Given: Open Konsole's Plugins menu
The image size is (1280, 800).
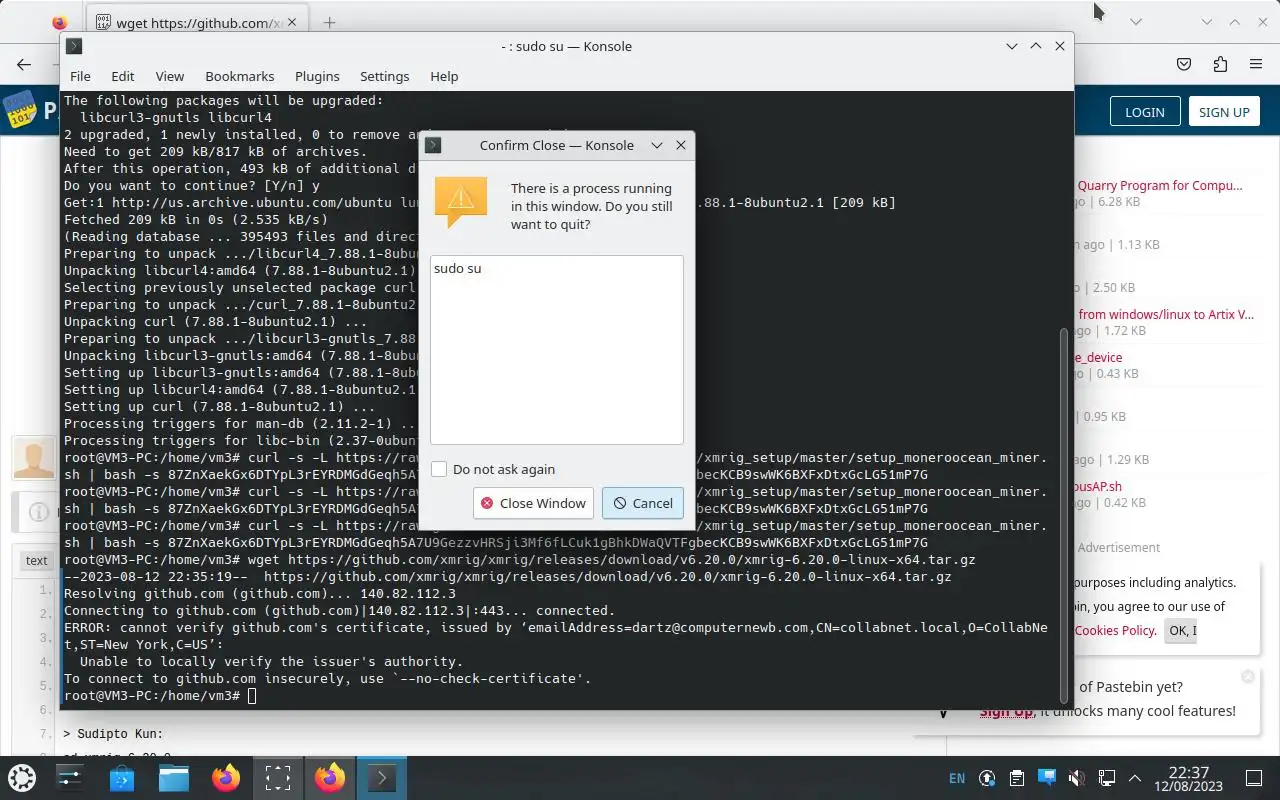Looking at the screenshot, I should (x=317, y=76).
